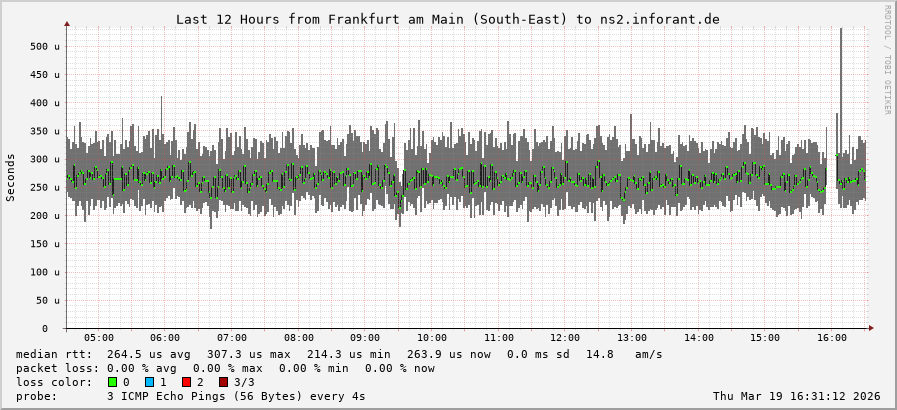
Task: Click the 16:00 time axis label
Action: point(832,339)
